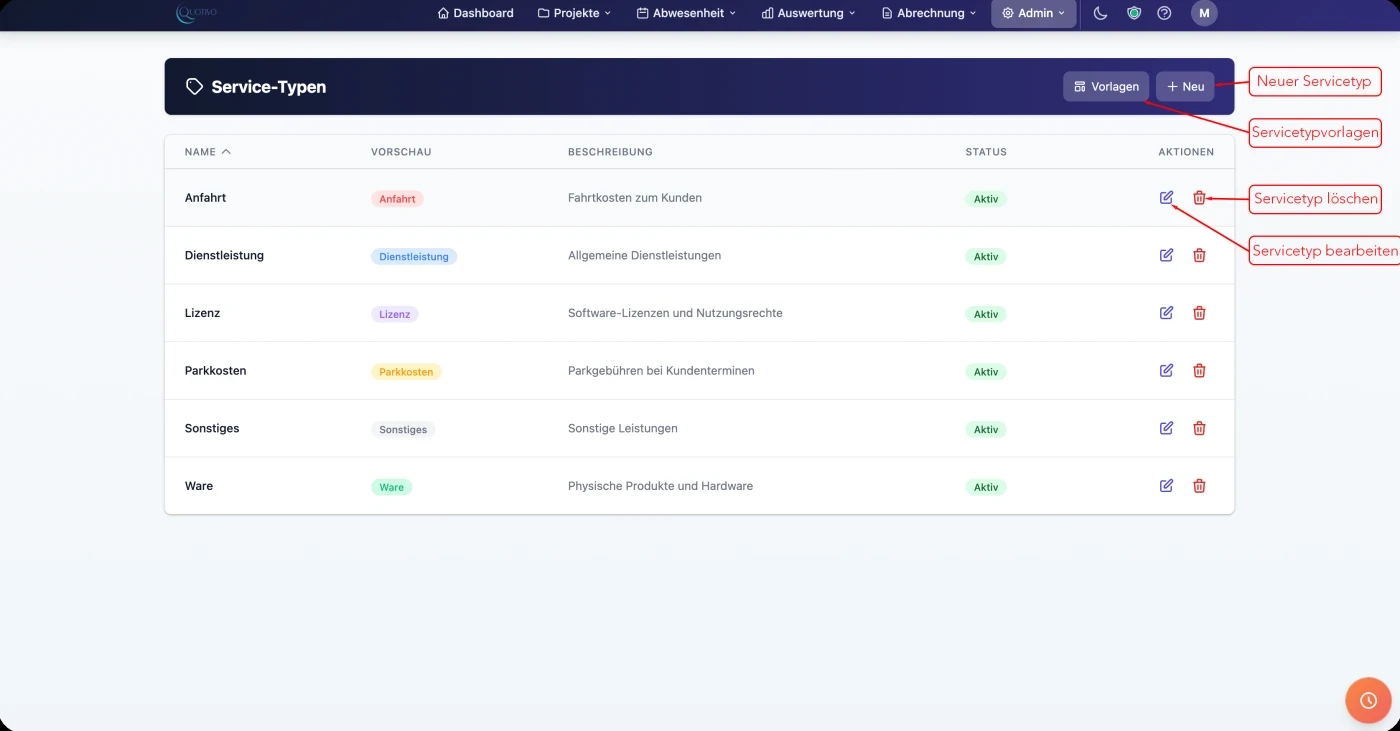
Task: Toggle dark mode moon icon
Action: 1100,13
